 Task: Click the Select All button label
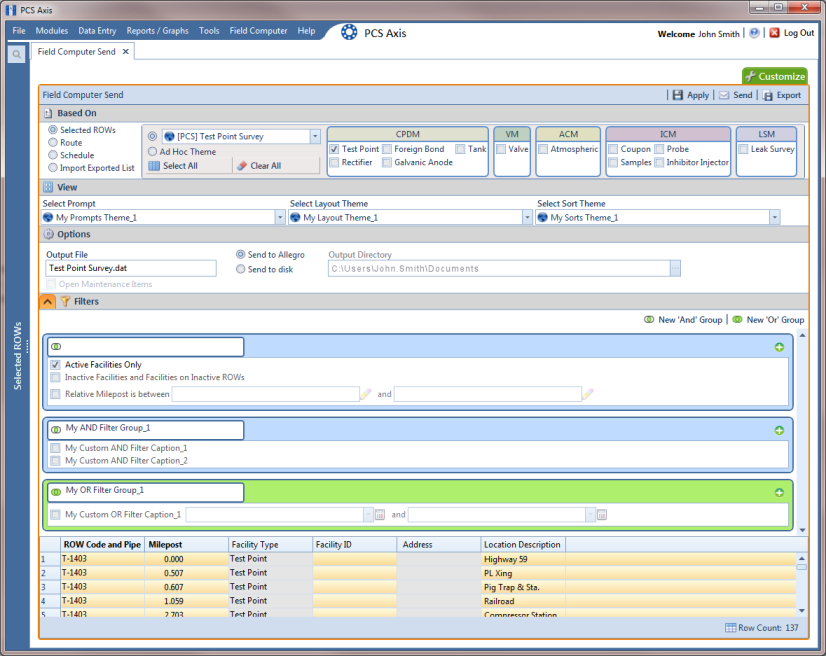point(180,165)
